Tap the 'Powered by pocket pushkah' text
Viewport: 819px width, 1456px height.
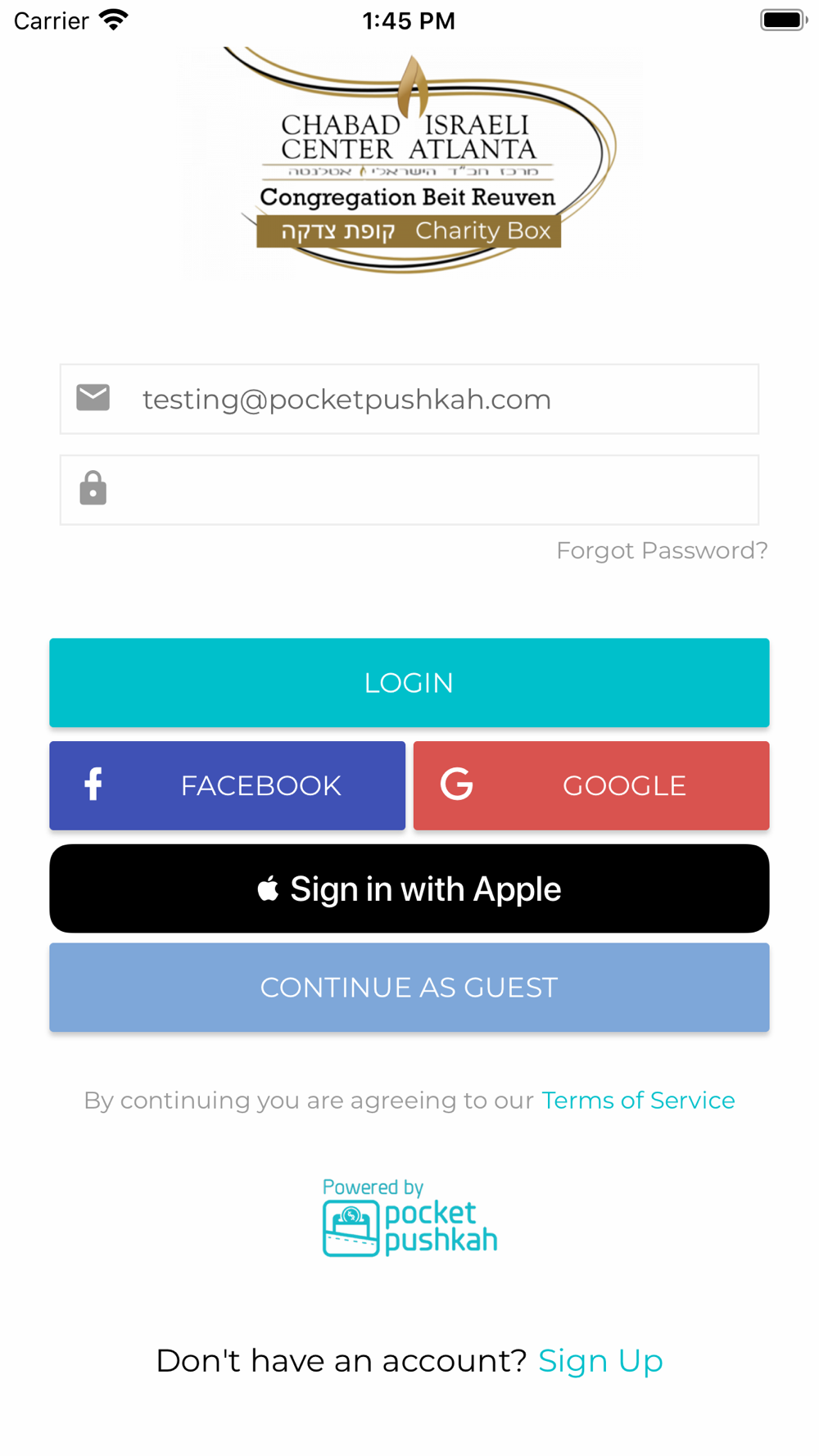pyautogui.click(x=409, y=1217)
